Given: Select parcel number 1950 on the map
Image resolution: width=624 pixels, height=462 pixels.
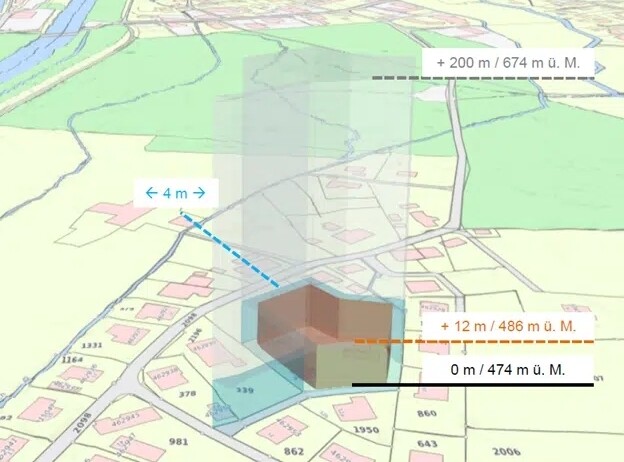Looking at the screenshot, I should [x=365, y=429].
